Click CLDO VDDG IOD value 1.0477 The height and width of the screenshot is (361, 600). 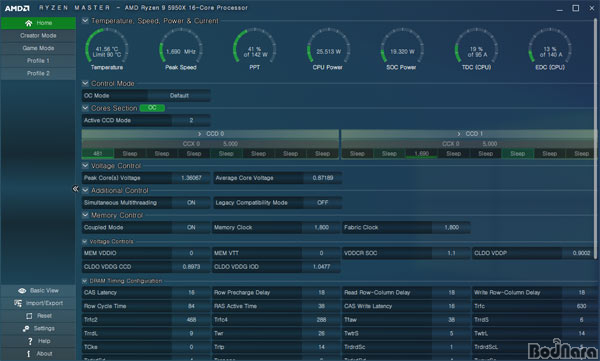click(321, 267)
